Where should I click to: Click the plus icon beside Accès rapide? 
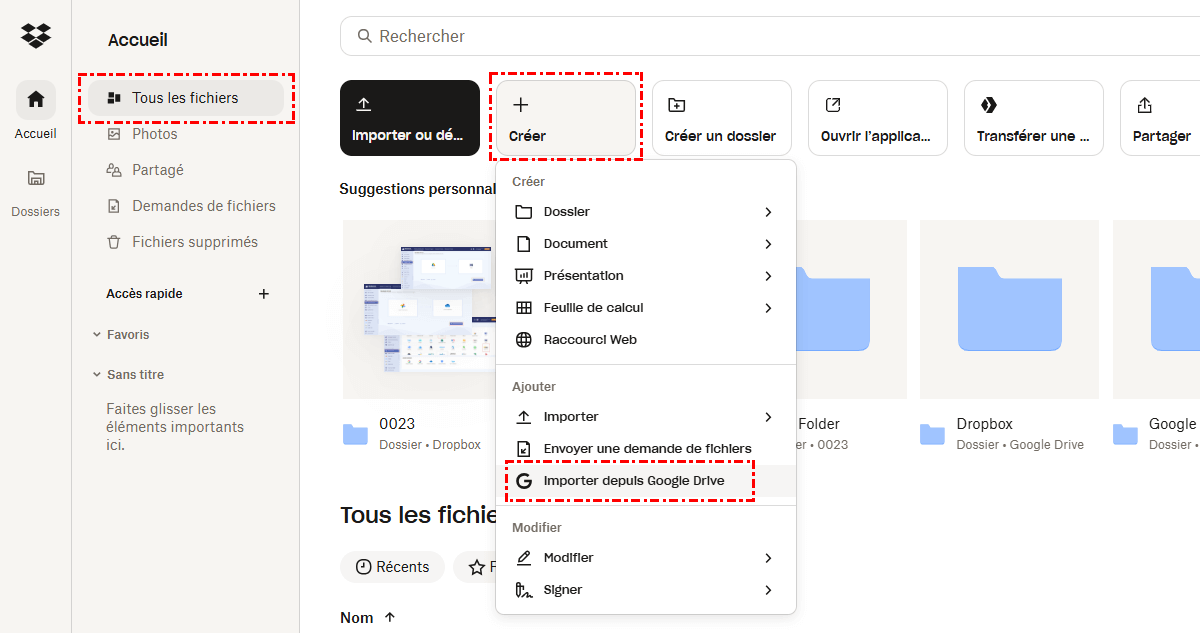(x=264, y=294)
